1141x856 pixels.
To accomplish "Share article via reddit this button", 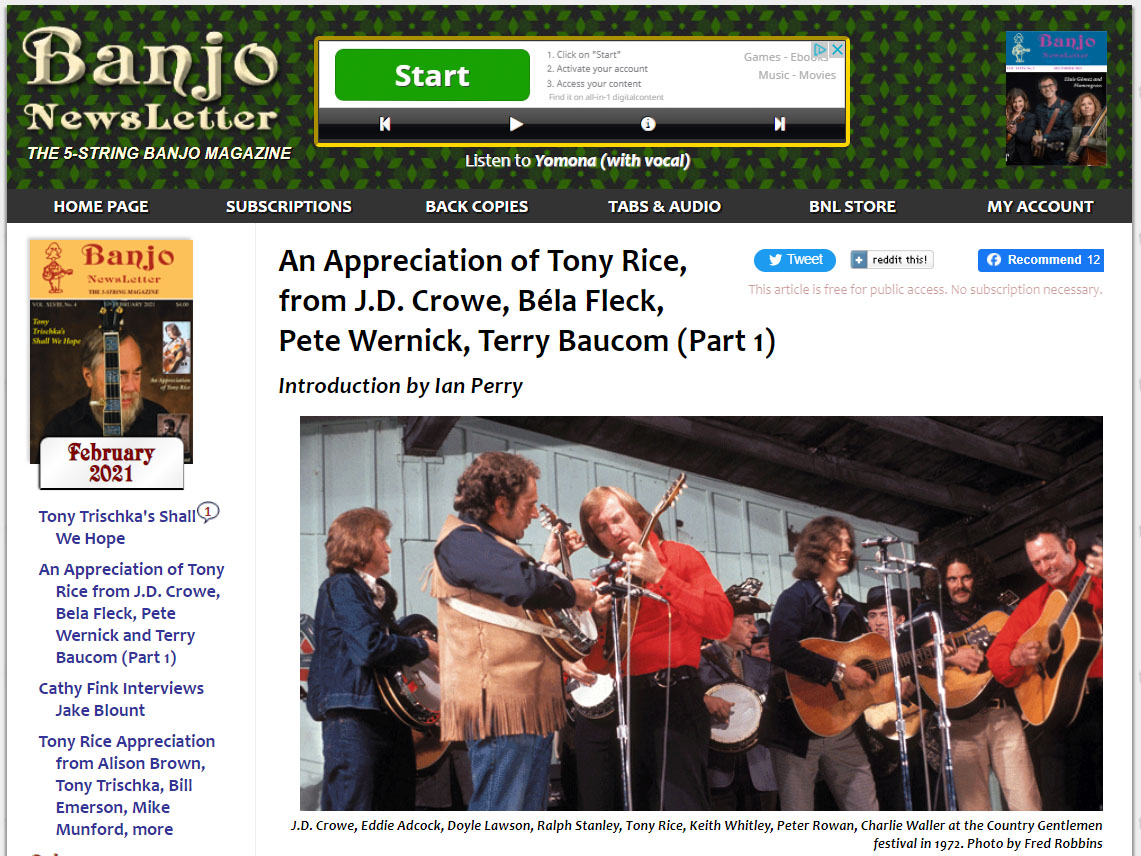I will click(x=891, y=260).
